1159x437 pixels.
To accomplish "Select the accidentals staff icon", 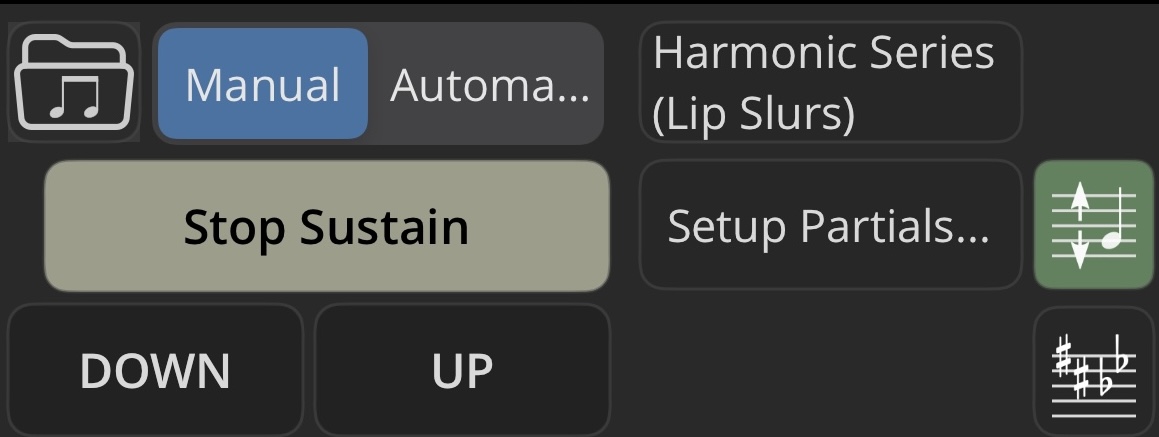I will [1093, 373].
